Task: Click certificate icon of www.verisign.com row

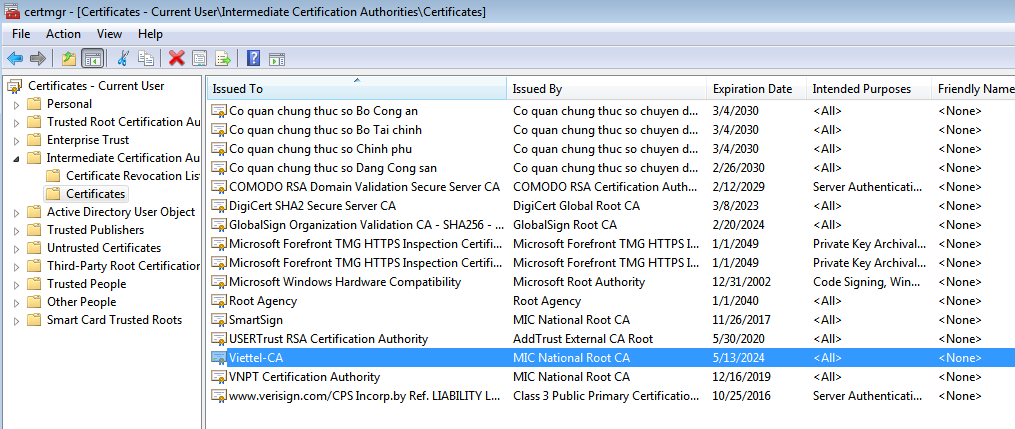Action: (219, 395)
